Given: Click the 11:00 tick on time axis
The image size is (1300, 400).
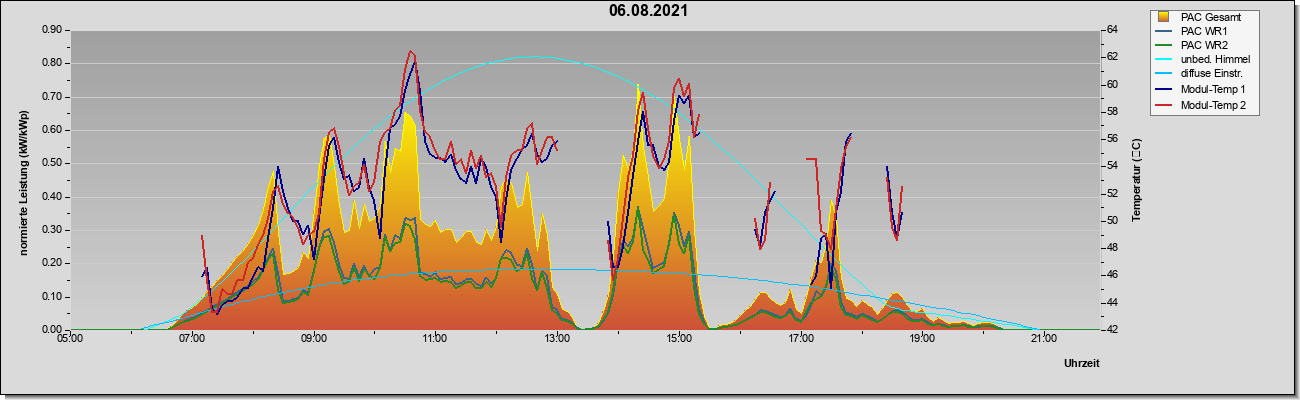Looking at the screenshot, I should pyautogui.click(x=435, y=338).
